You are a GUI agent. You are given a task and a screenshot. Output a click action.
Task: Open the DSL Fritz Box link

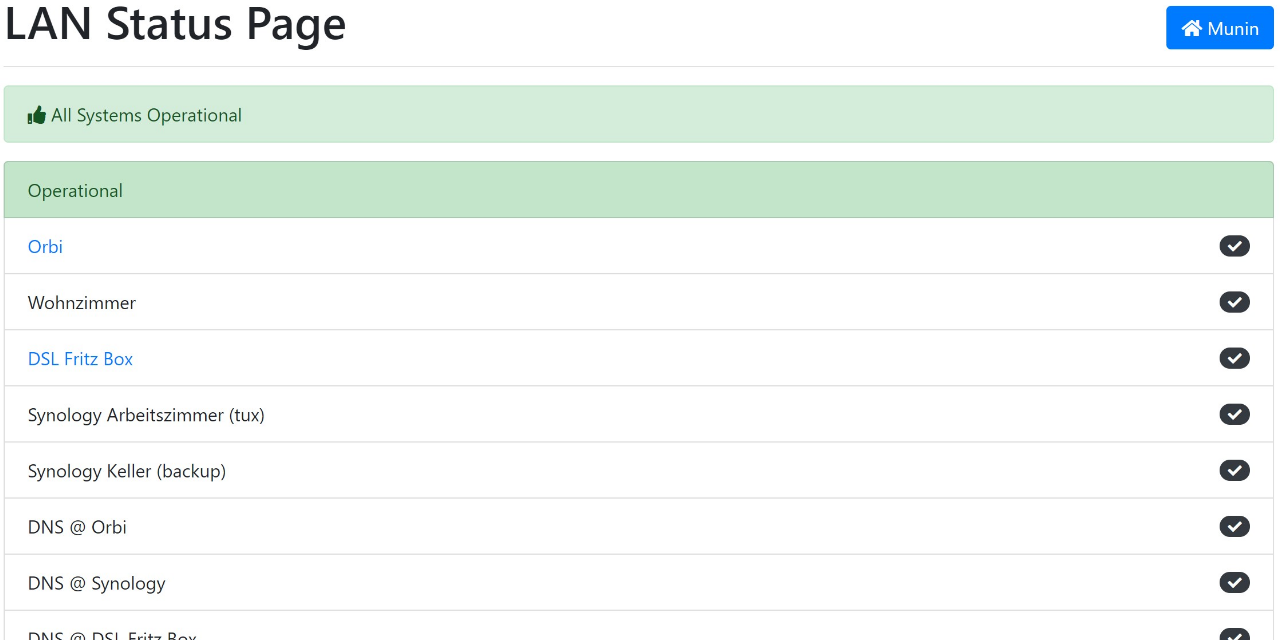pos(80,359)
